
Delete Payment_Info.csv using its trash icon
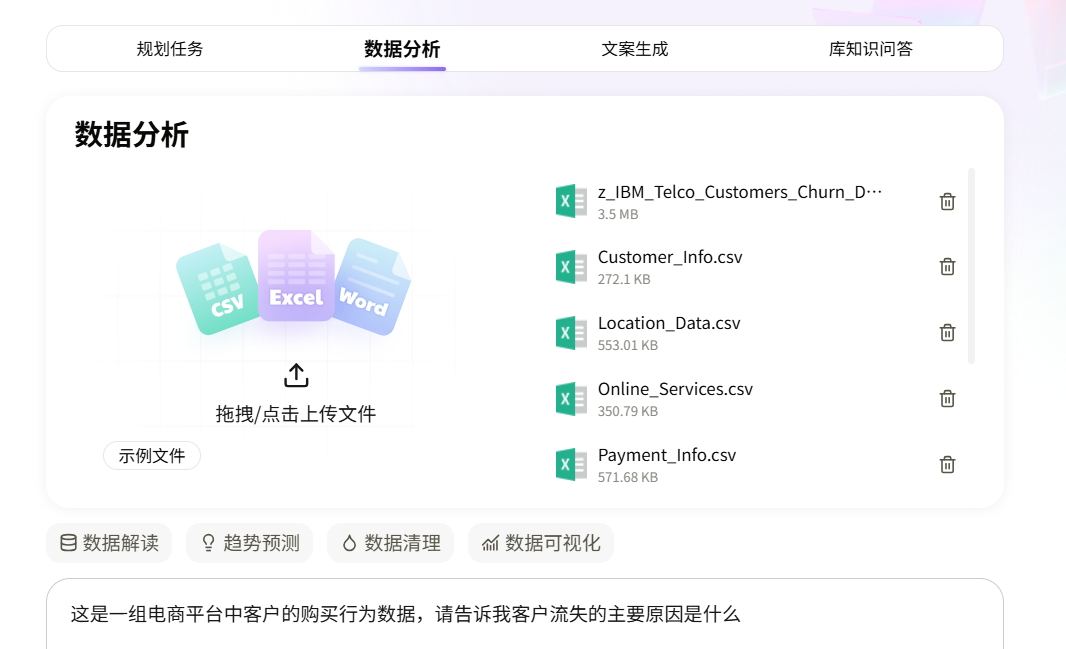click(x=947, y=463)
